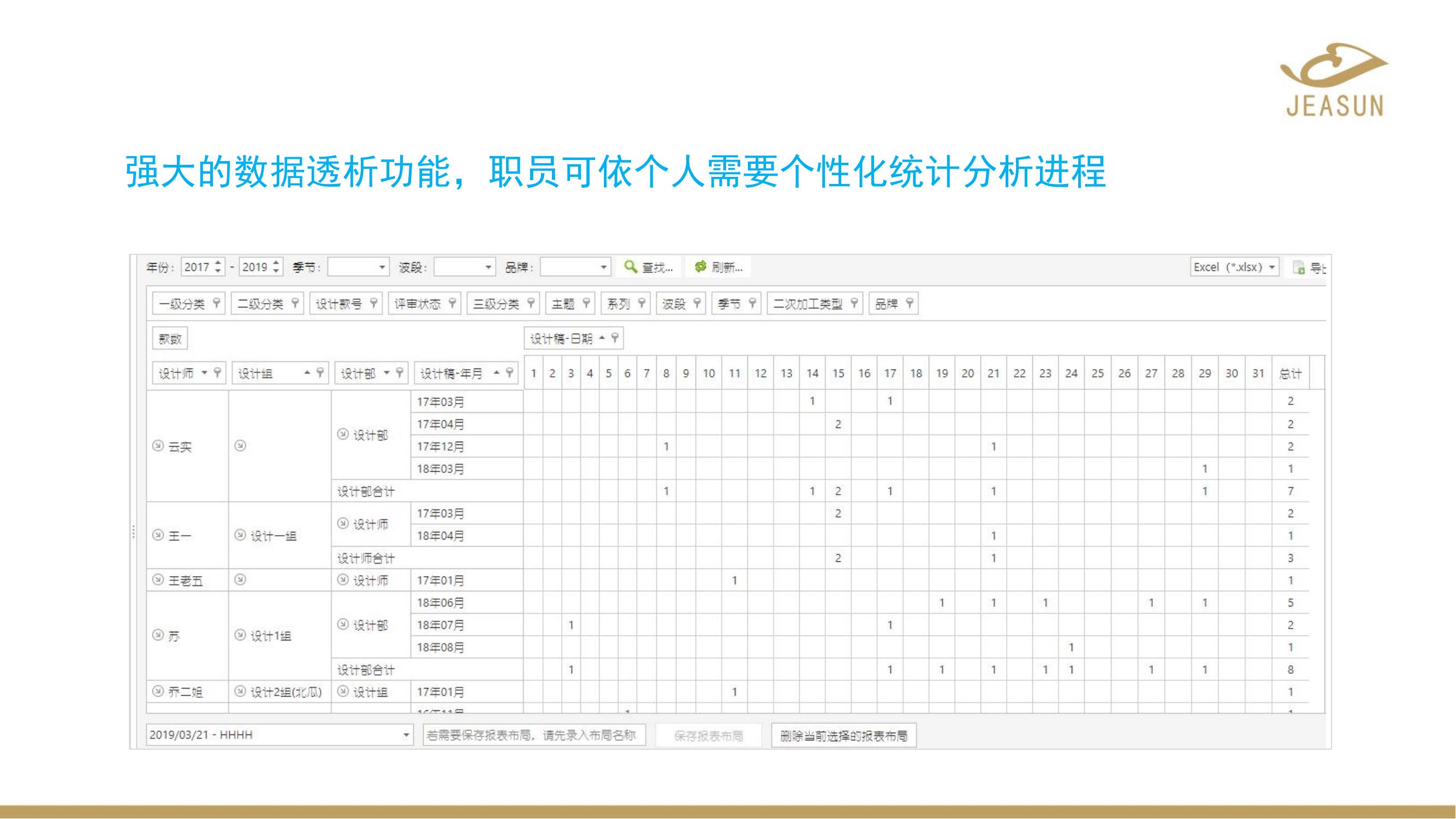Screen dimensions: 1456x819
Task: Click filter pin on 设计稿-日期 header
Action: 615,338
